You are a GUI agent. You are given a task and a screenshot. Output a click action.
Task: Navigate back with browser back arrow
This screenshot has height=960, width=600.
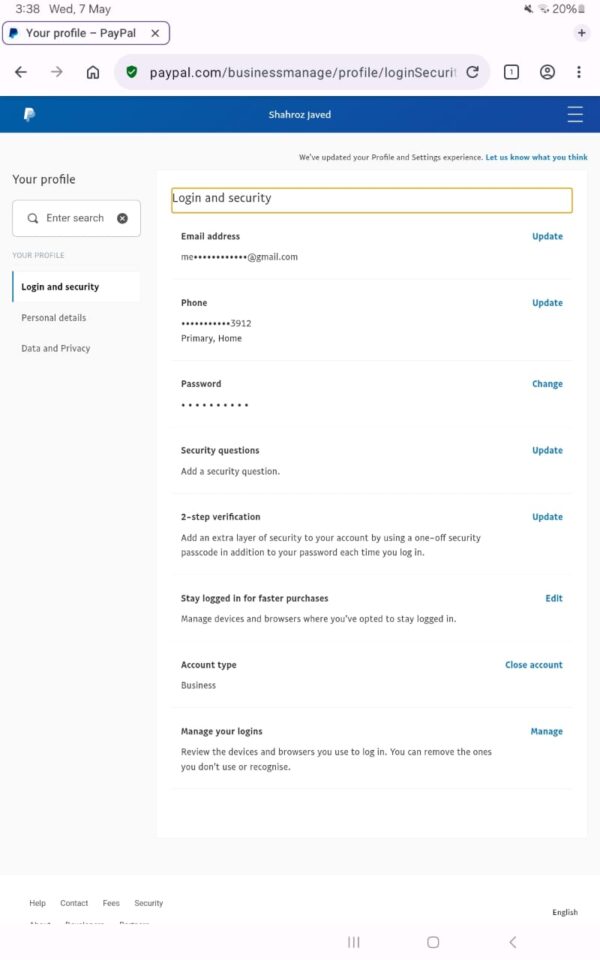(21, 72)
